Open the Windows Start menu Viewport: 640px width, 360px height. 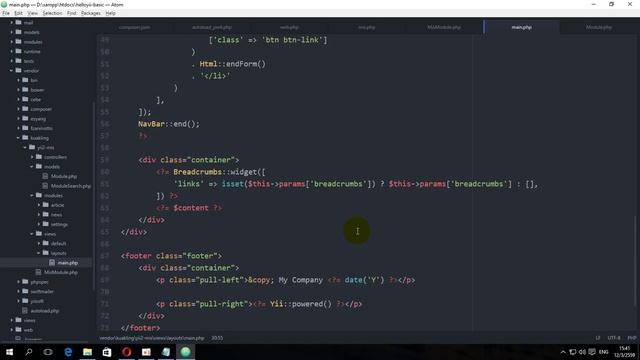tap(9, 352)
